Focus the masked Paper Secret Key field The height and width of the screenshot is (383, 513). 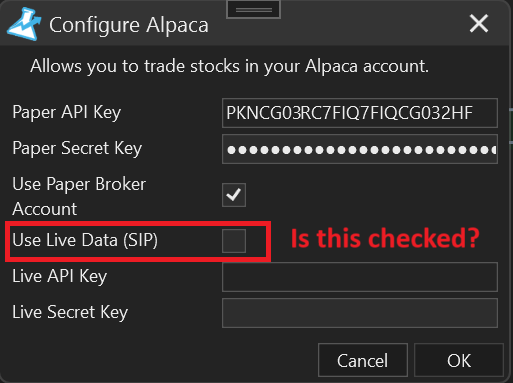tap(360, 149)
